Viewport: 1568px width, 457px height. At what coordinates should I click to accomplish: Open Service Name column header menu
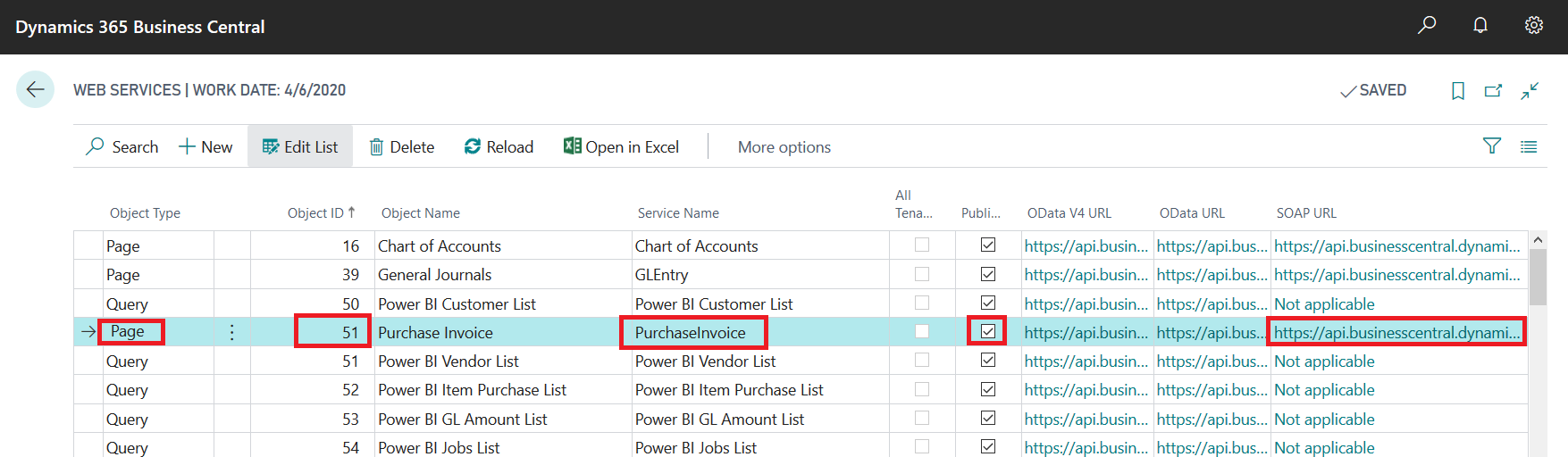[x=678, y=212]
